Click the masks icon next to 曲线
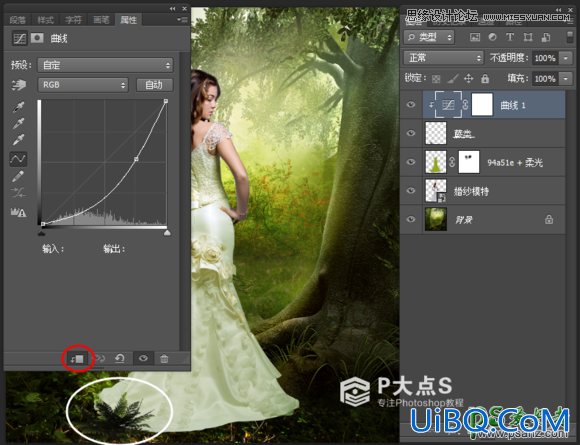Screen dimensions: 580x445 coord(37,38)
